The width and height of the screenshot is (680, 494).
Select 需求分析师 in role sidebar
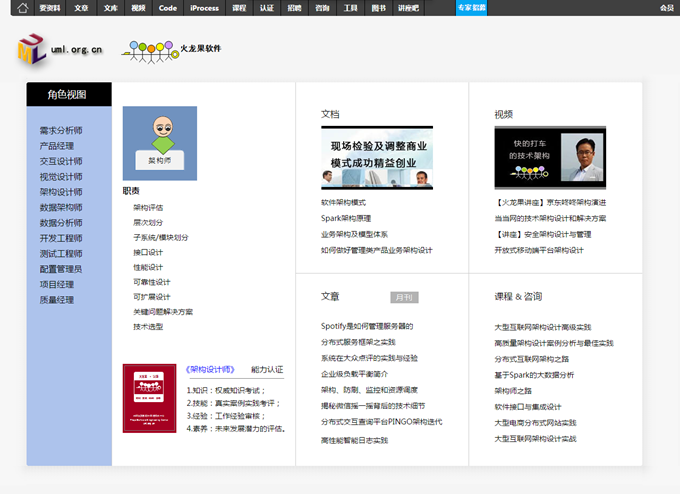[x=61, y=130]
